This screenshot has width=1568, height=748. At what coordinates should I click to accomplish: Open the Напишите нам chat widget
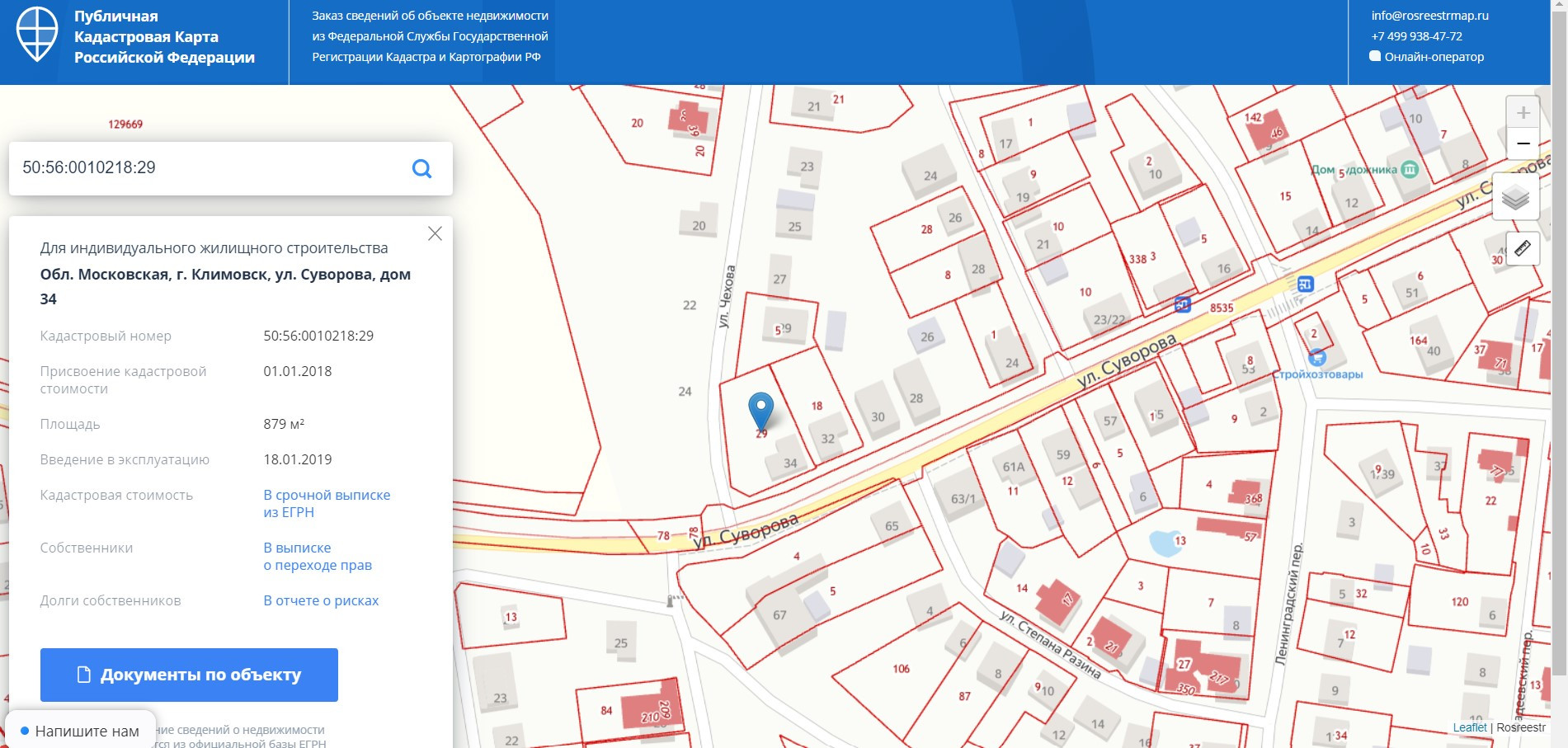click(x=80, y=731)
